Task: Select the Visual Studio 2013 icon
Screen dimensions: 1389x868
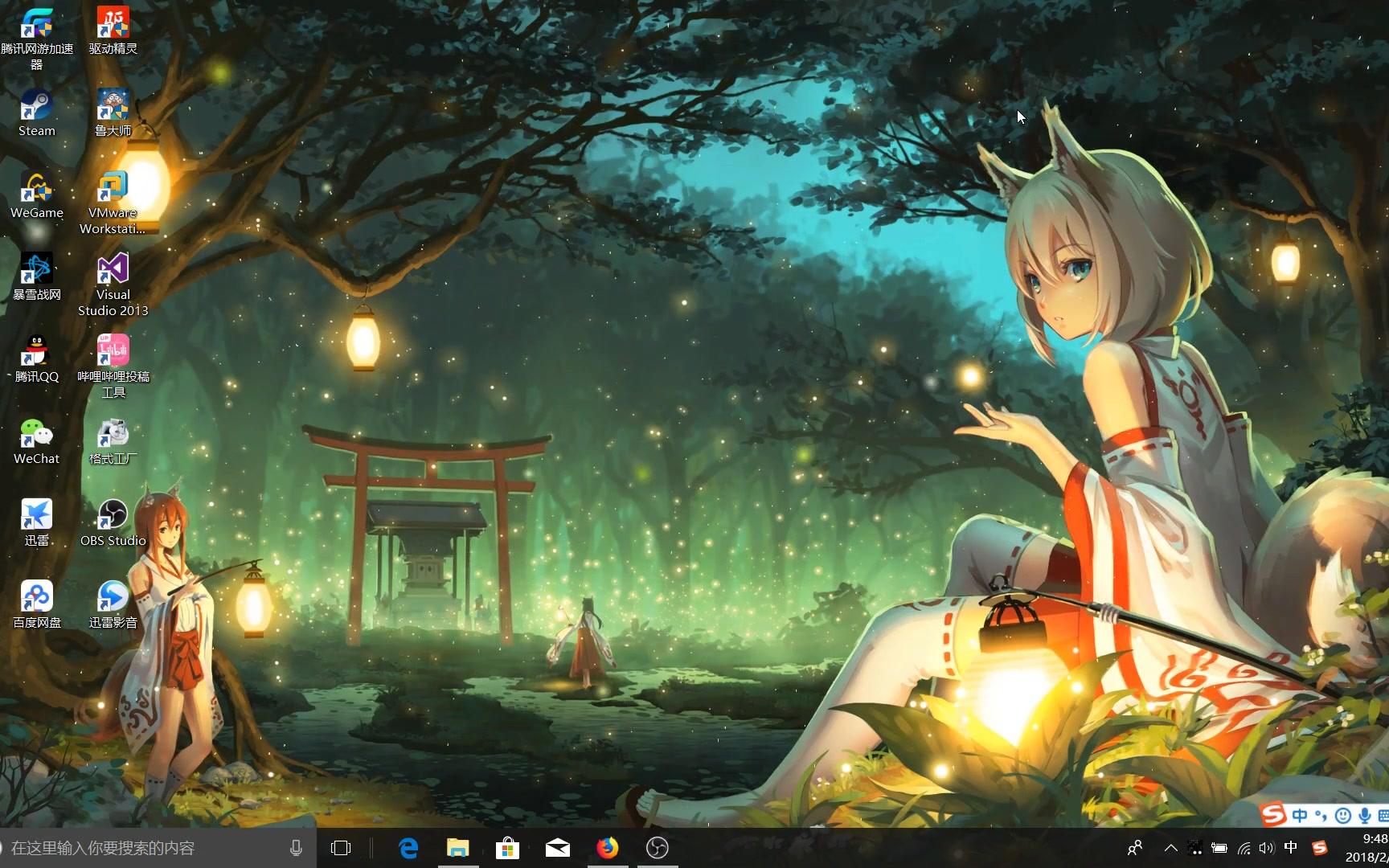Action: [113, 285]
